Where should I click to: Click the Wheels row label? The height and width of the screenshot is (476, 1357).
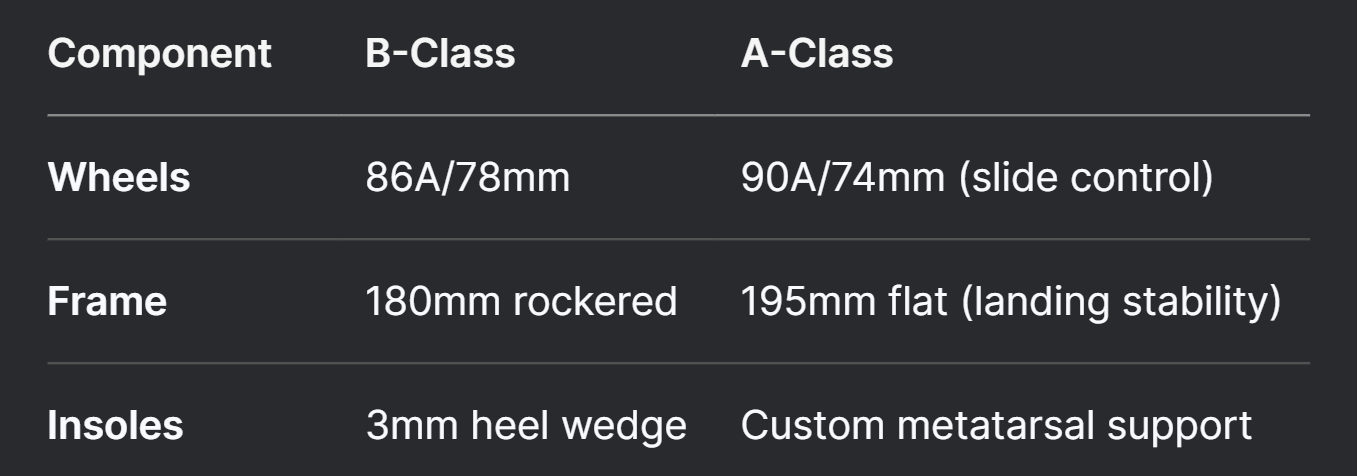click(x=118, y=177)
